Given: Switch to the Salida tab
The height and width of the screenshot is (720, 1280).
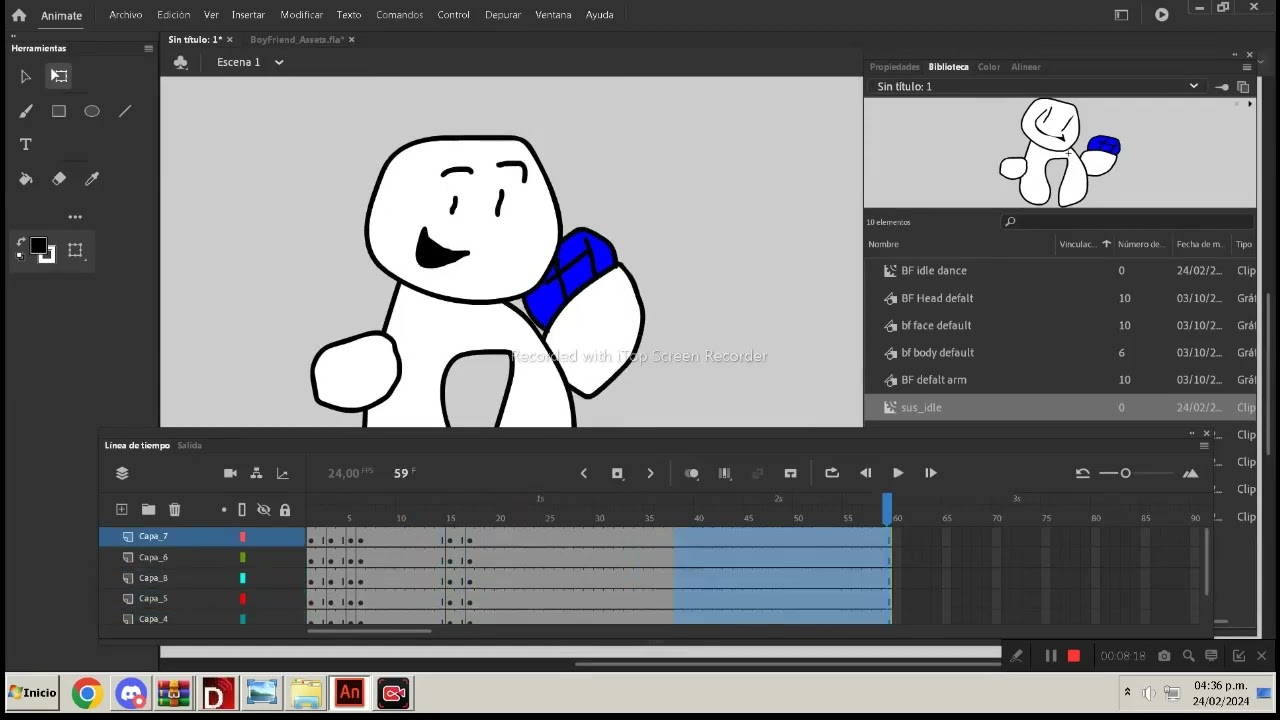Looking at the screenshot, I should click(189, 446).
